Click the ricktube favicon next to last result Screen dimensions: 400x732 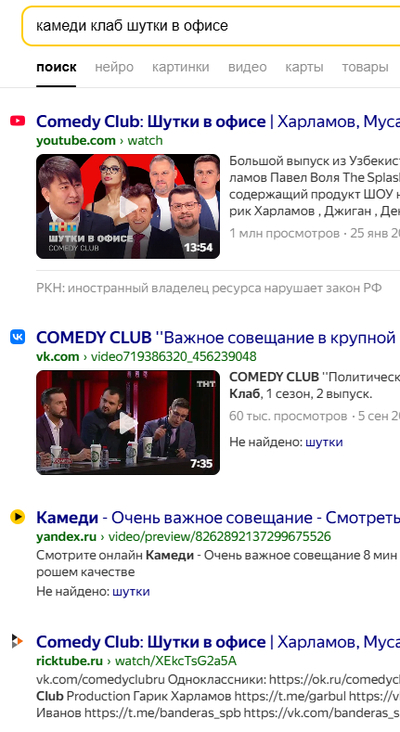pos(18,641)
